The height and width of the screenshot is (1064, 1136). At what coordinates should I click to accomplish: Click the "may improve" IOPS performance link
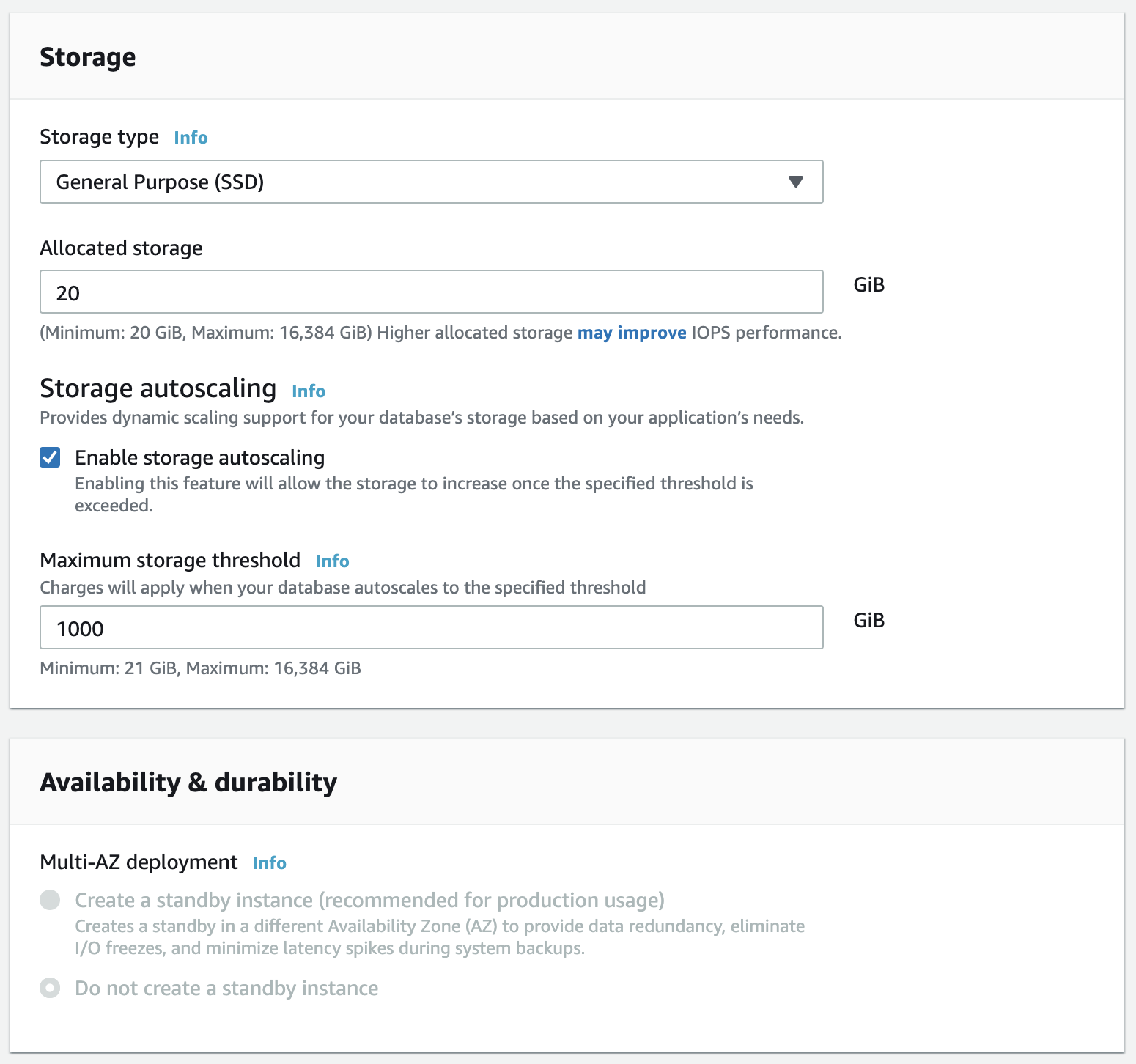click(631, 333)
